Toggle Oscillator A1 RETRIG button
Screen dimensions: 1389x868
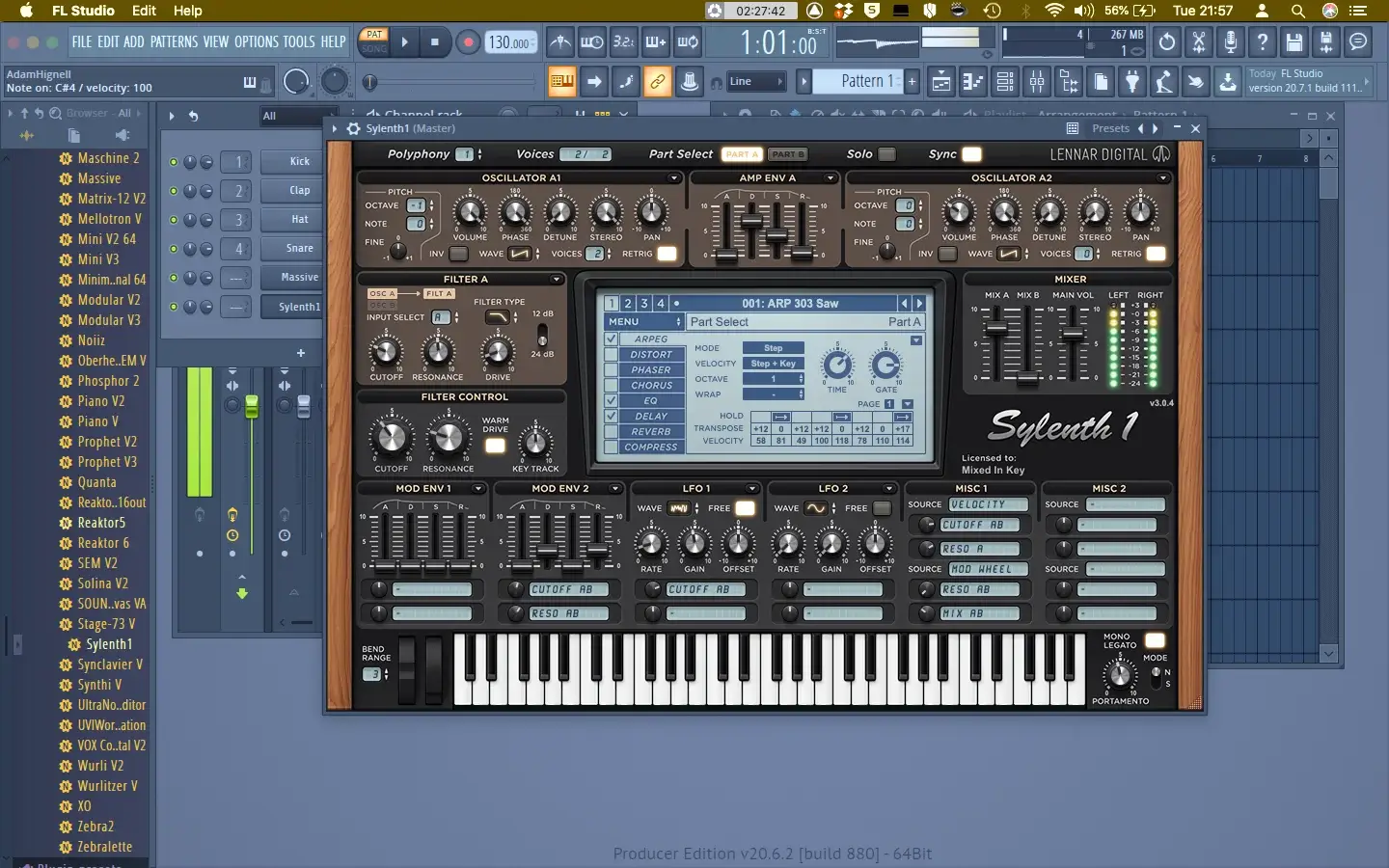point(667,254)
